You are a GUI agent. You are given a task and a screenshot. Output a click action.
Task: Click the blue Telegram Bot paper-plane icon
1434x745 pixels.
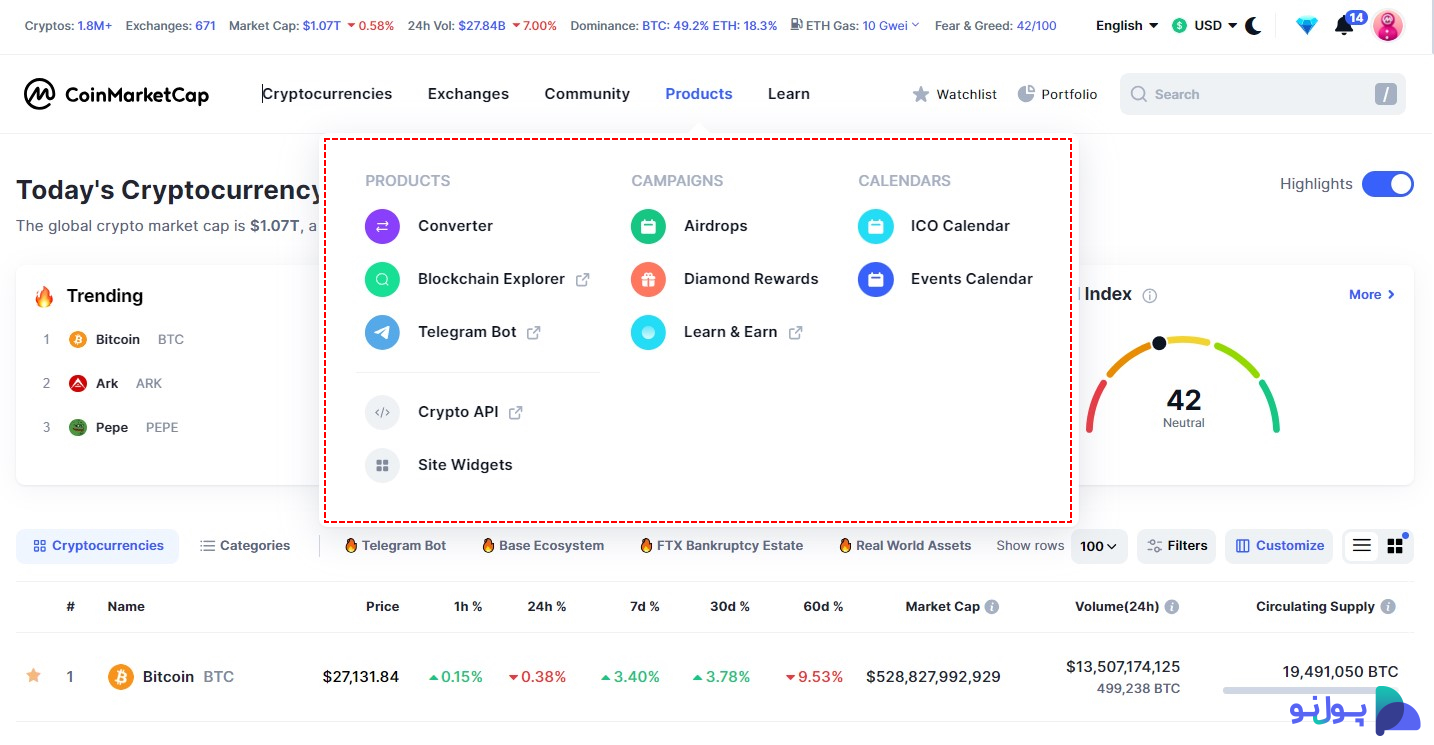(382, 332)
